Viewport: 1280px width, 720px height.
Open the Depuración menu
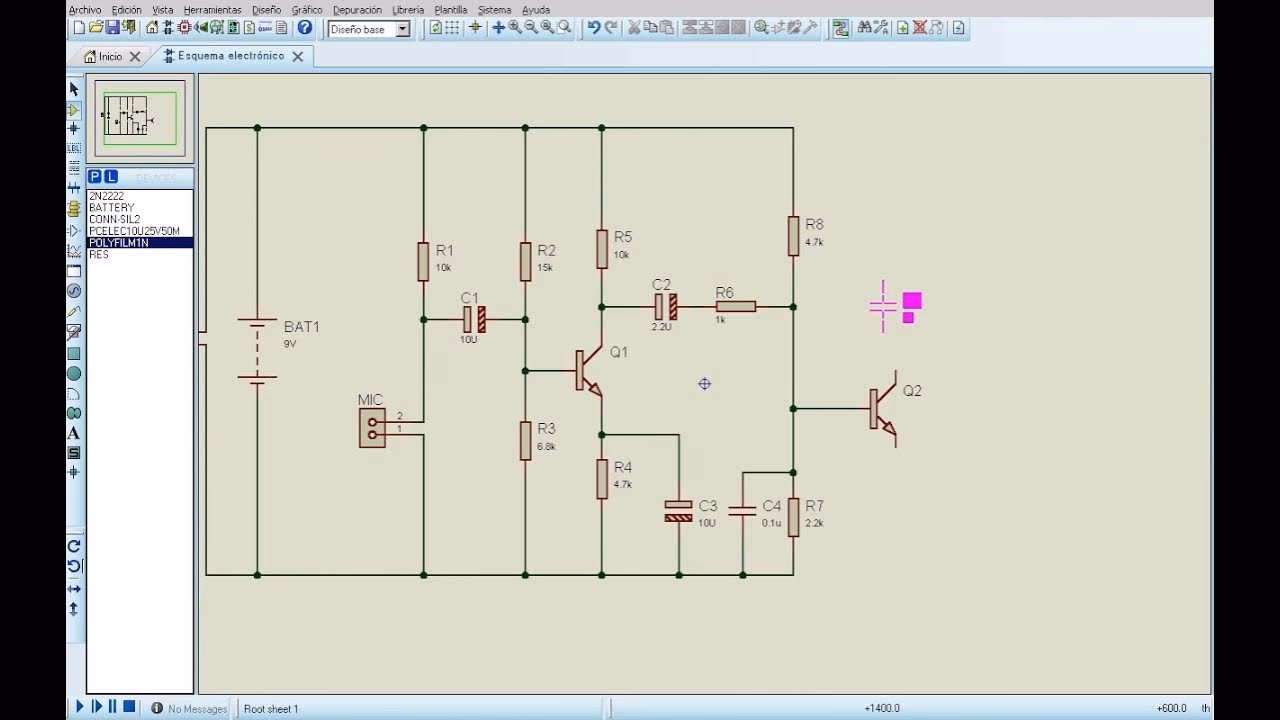pyautogui.click(x=357, y=9)
